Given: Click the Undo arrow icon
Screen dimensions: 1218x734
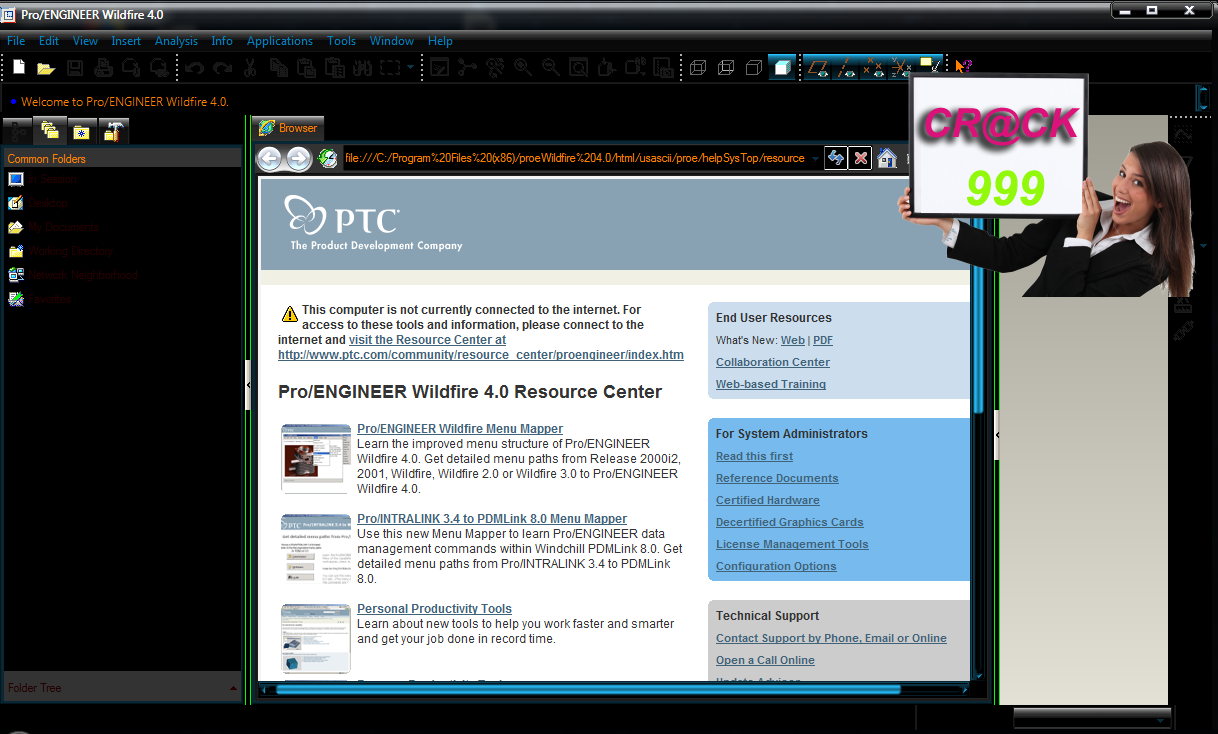Looking at the screenshot, I should point(195,68).
